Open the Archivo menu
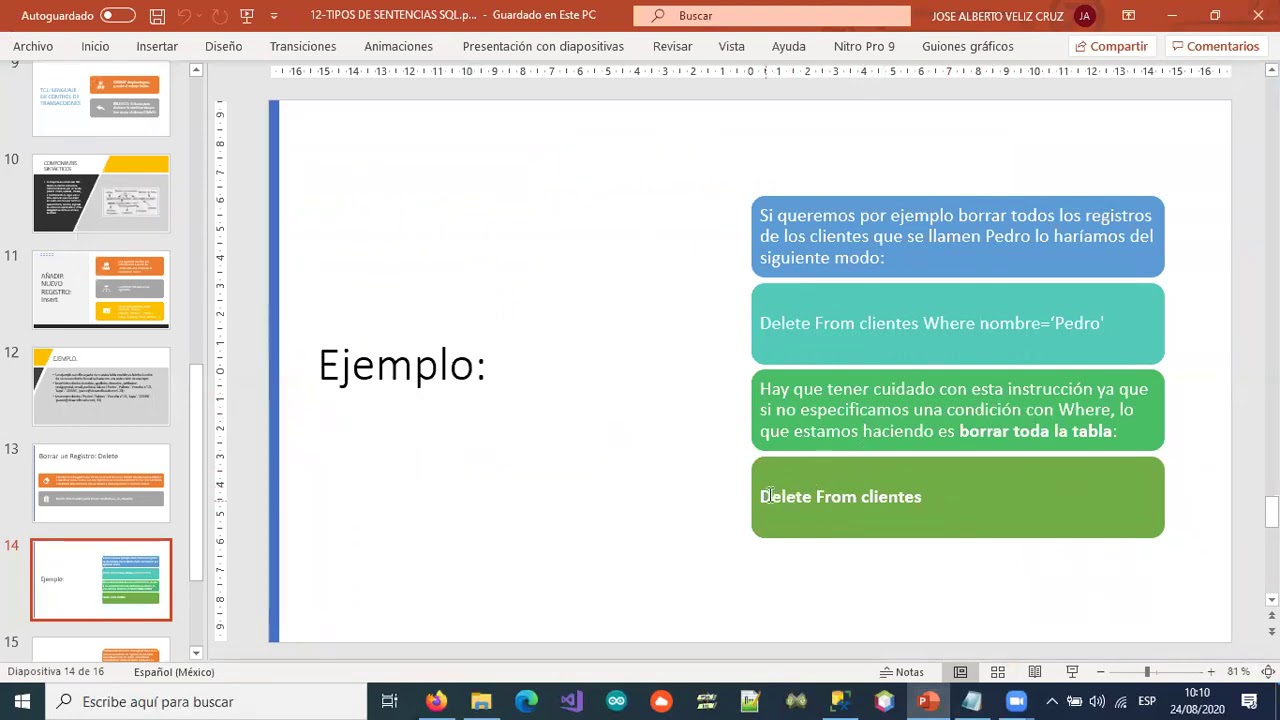 pyautogui.click(x=33, y=46)
